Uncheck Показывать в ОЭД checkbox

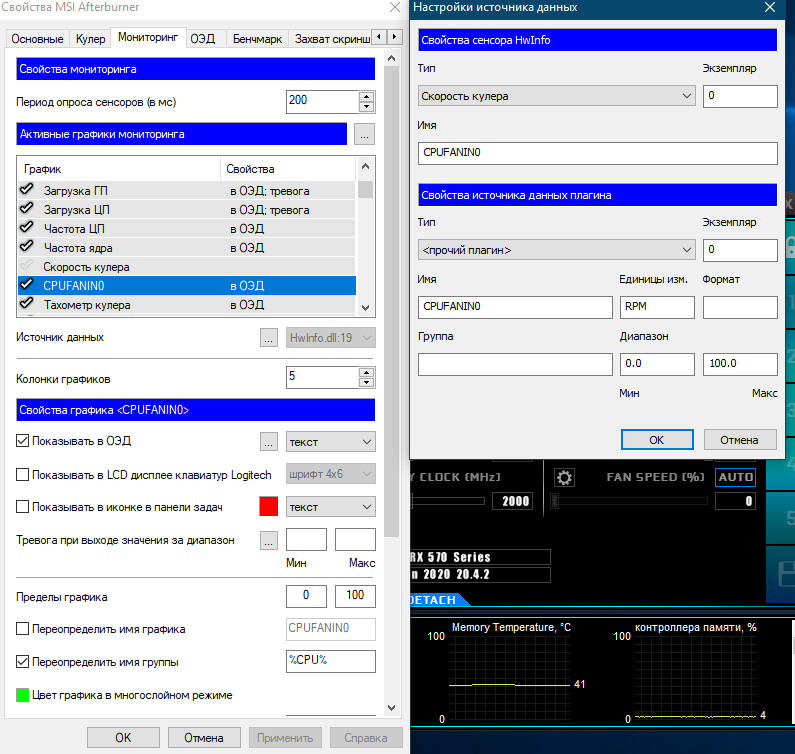coord(22,441)
